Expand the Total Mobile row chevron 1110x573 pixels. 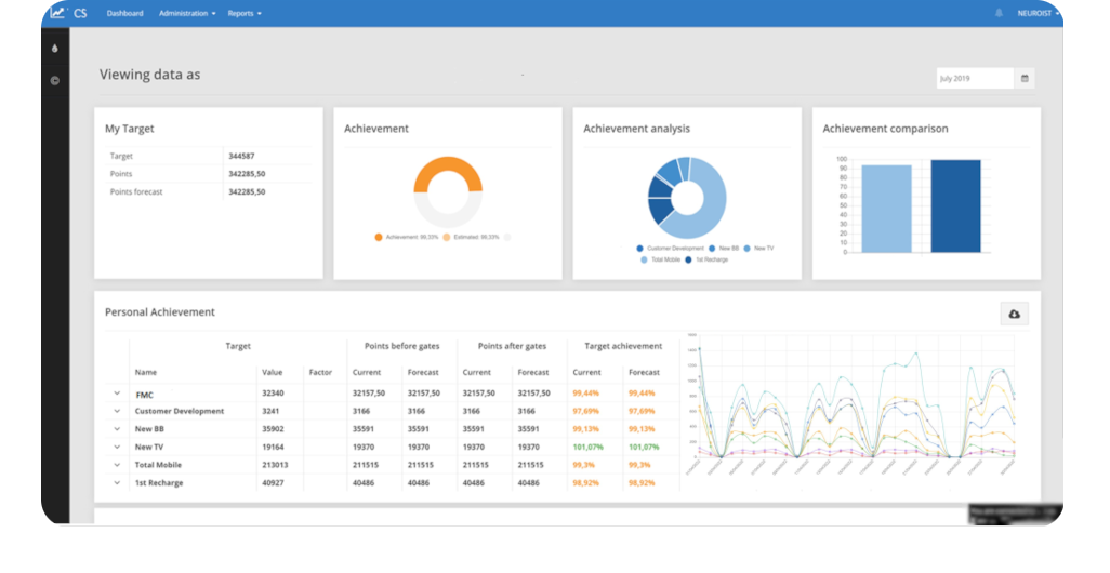(x=117, y=465)
